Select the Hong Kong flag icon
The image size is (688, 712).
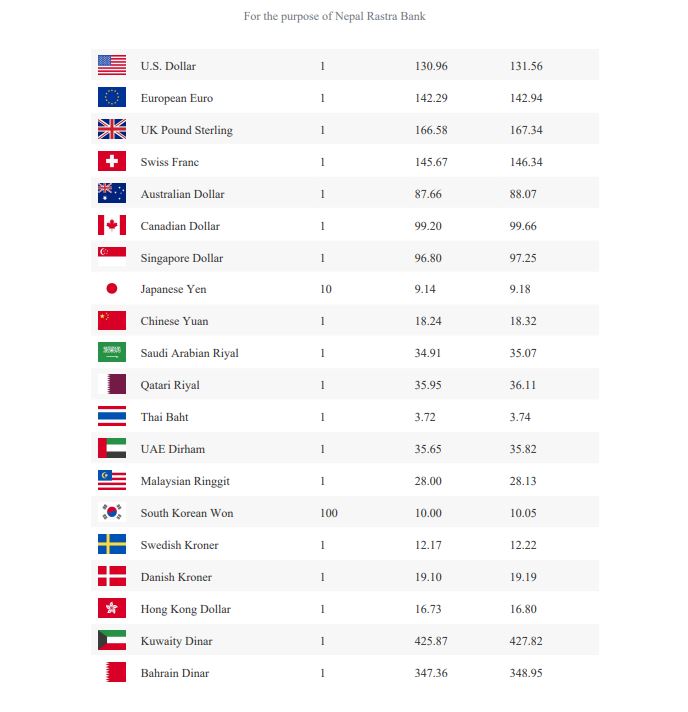[x=112, y=608]
